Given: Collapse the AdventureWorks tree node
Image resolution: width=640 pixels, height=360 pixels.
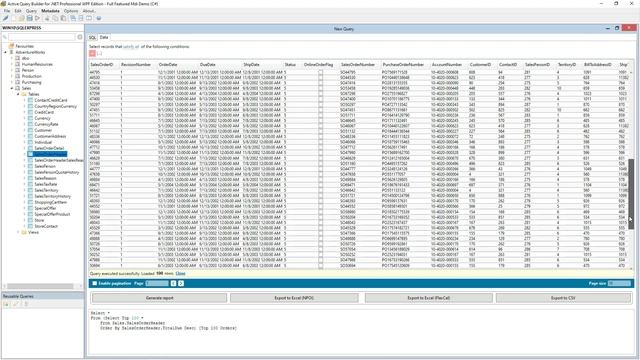Looking at the screenshot, I should [5, 52].
